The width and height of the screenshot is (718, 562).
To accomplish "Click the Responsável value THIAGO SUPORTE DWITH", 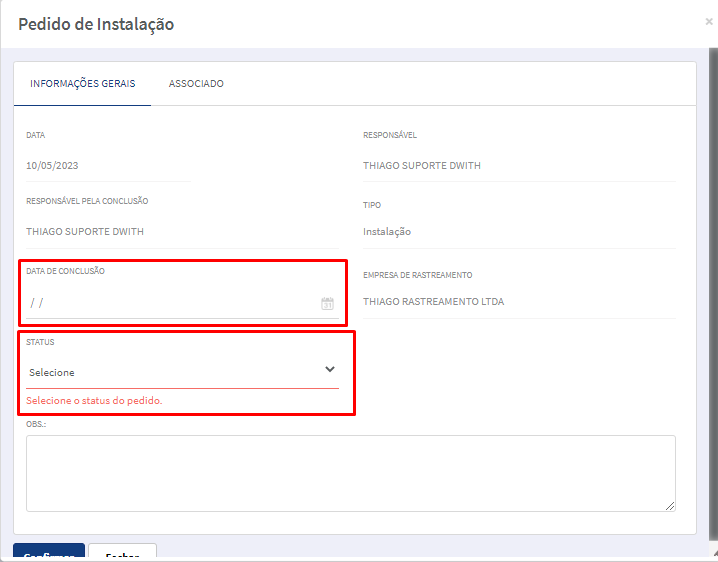I will [422, 166].
